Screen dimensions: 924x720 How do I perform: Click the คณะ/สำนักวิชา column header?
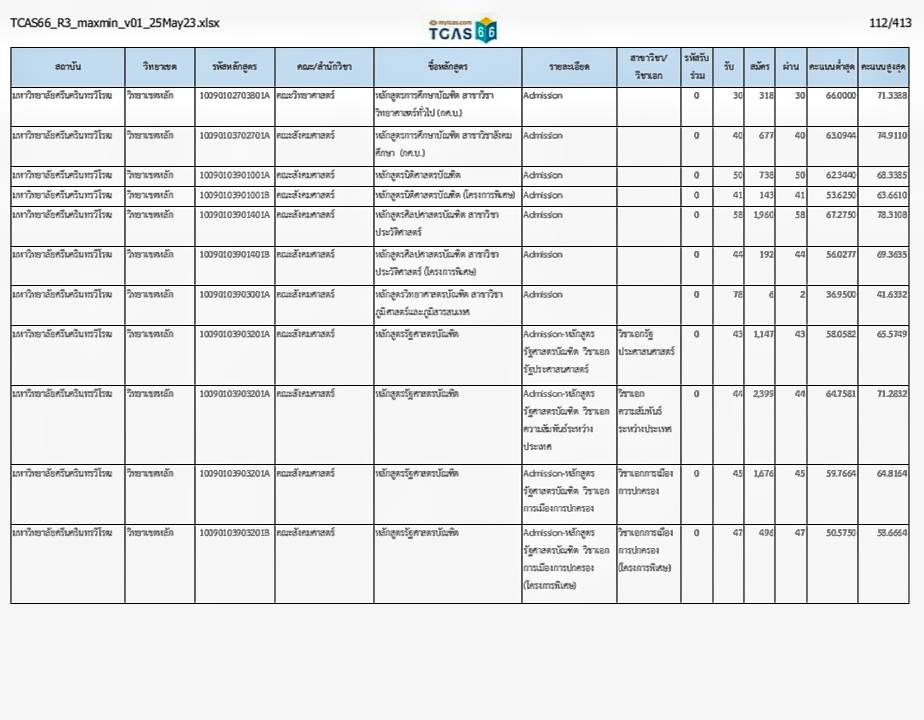click(324, 66)
